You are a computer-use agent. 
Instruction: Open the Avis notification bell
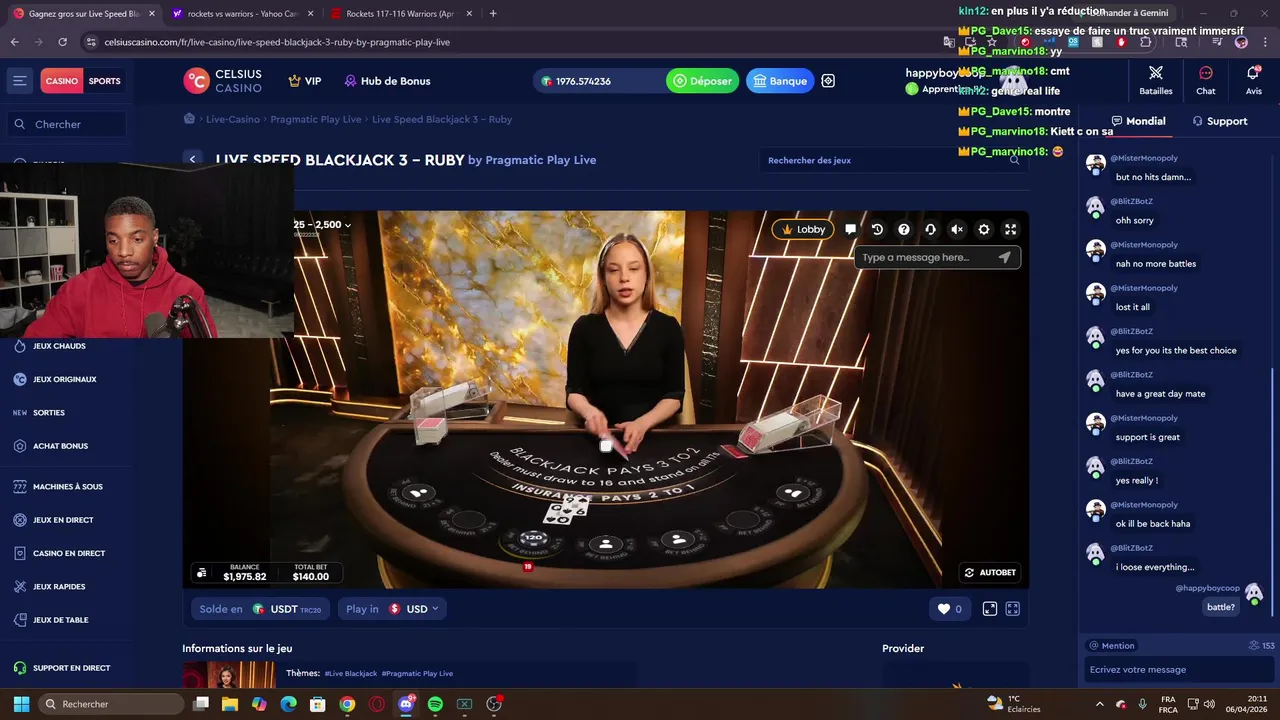click(x=1253, y=80)
